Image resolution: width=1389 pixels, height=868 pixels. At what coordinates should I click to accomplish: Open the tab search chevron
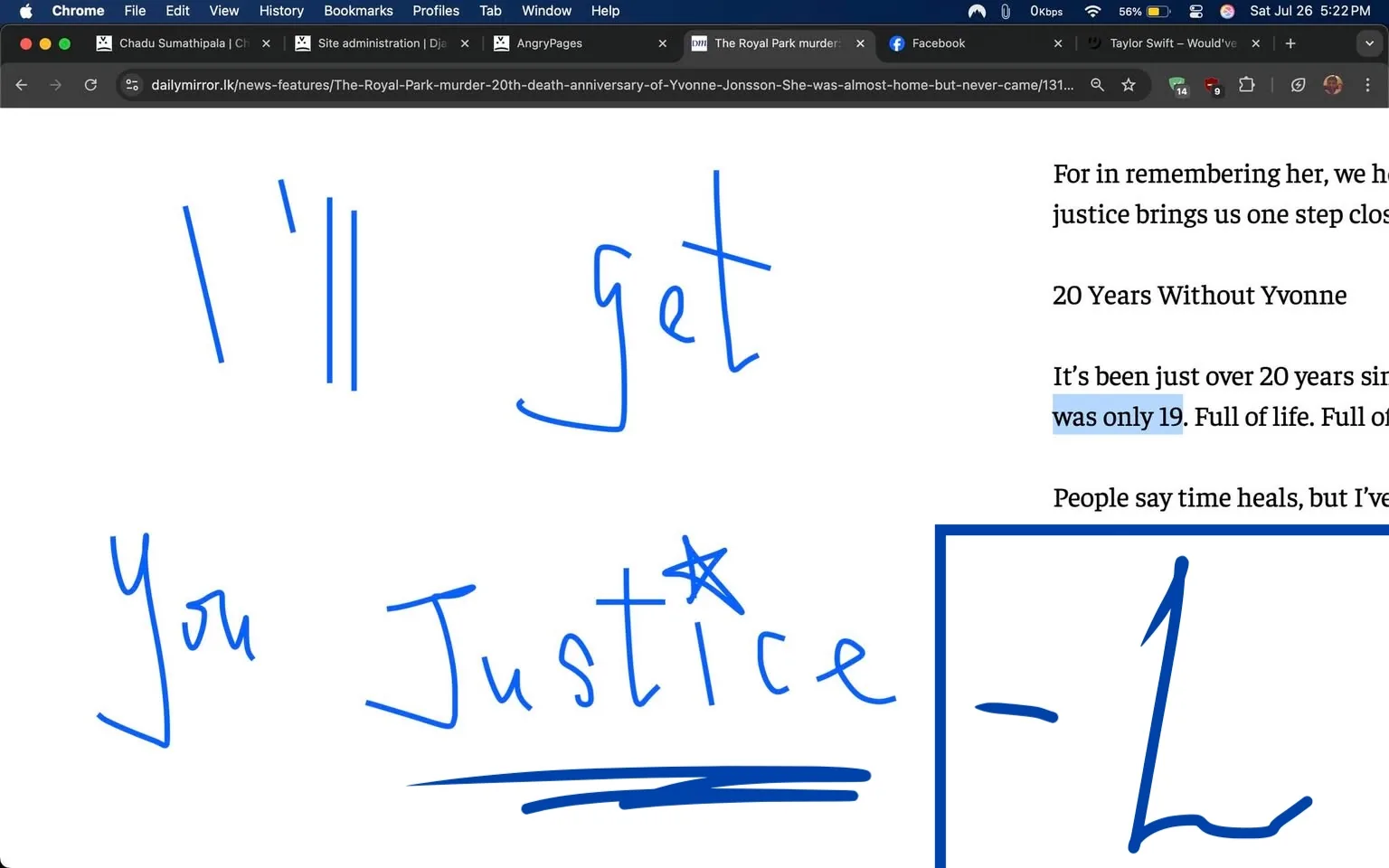[x=1368, y=43]
